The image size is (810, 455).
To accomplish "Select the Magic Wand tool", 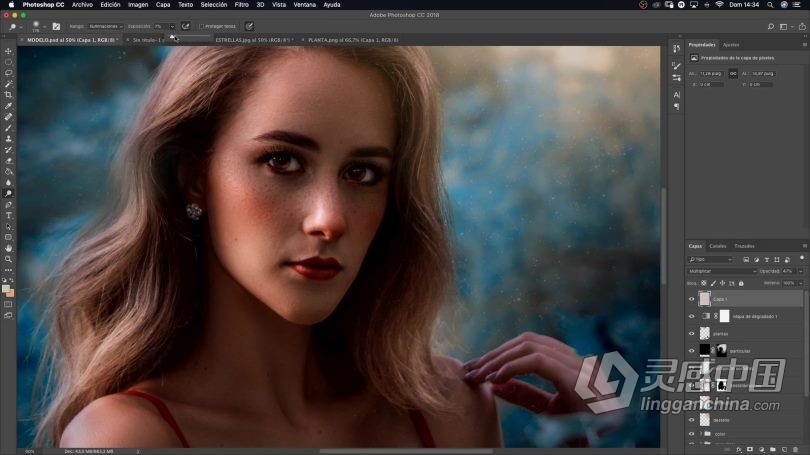I will (8, 84).
